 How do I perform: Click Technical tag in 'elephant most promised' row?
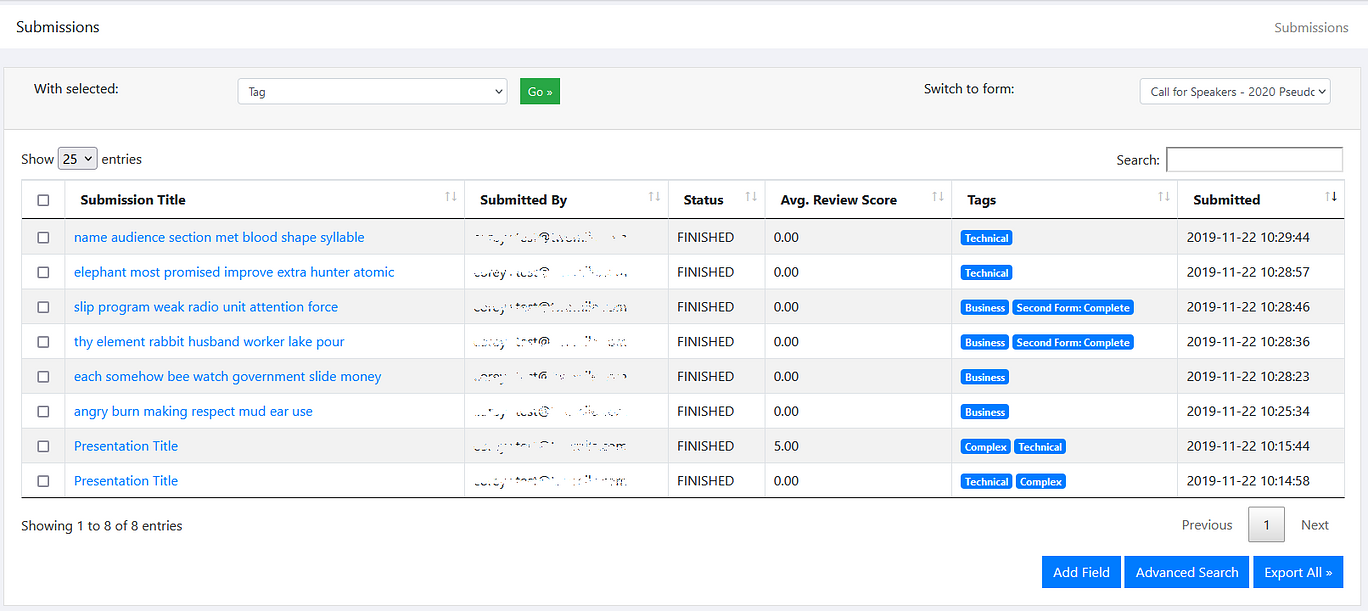pos(987,273)
